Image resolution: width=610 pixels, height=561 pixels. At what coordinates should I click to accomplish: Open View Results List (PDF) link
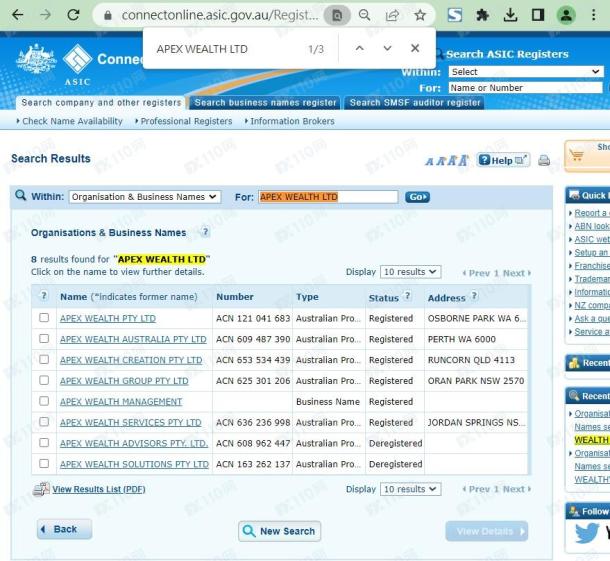point(99,489)
